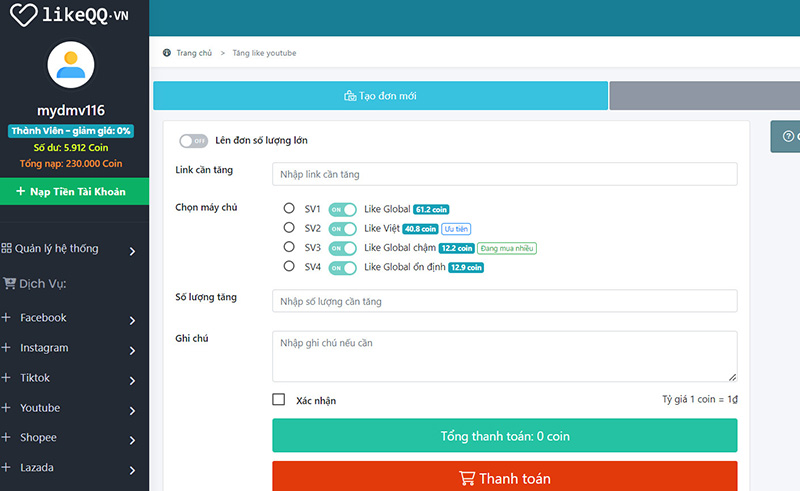This screenshot has height=491, width=800.
Task: Switch to the Tạo đơn mới tab
Action: [380, 96]
